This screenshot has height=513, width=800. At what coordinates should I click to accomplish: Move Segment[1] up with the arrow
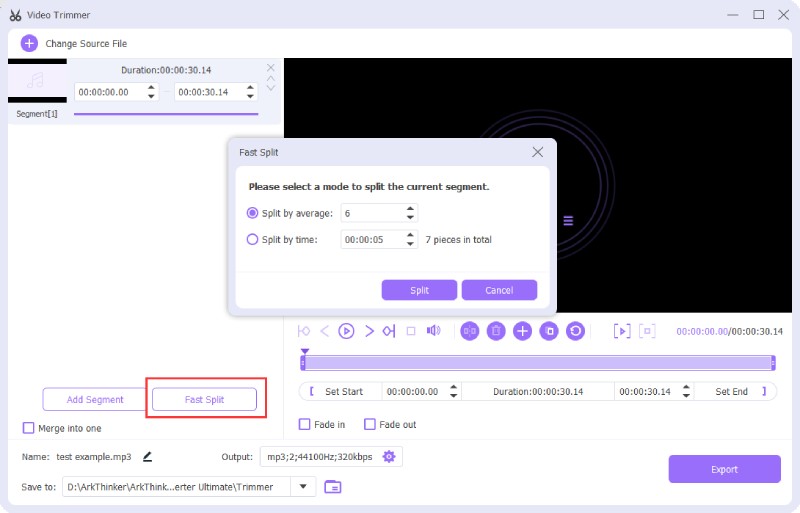click(x=271, y=79)
